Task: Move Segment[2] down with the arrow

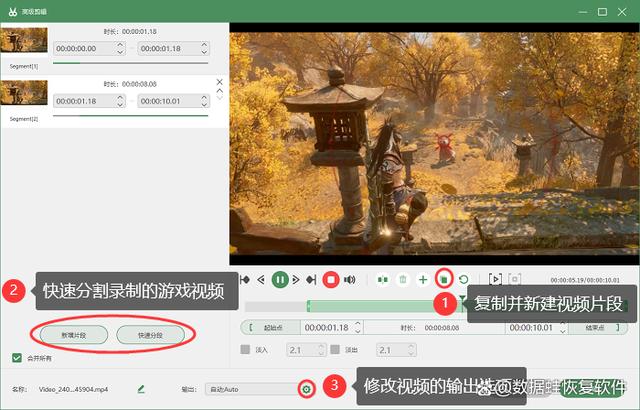Action: tap(220, 98)
